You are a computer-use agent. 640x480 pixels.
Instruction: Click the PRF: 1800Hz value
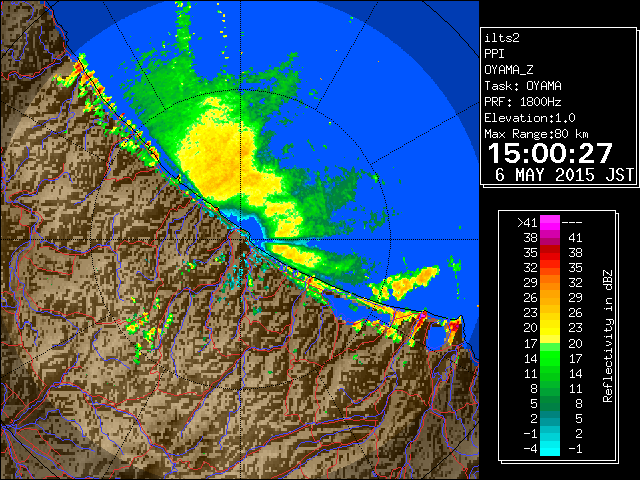[523, 102]
